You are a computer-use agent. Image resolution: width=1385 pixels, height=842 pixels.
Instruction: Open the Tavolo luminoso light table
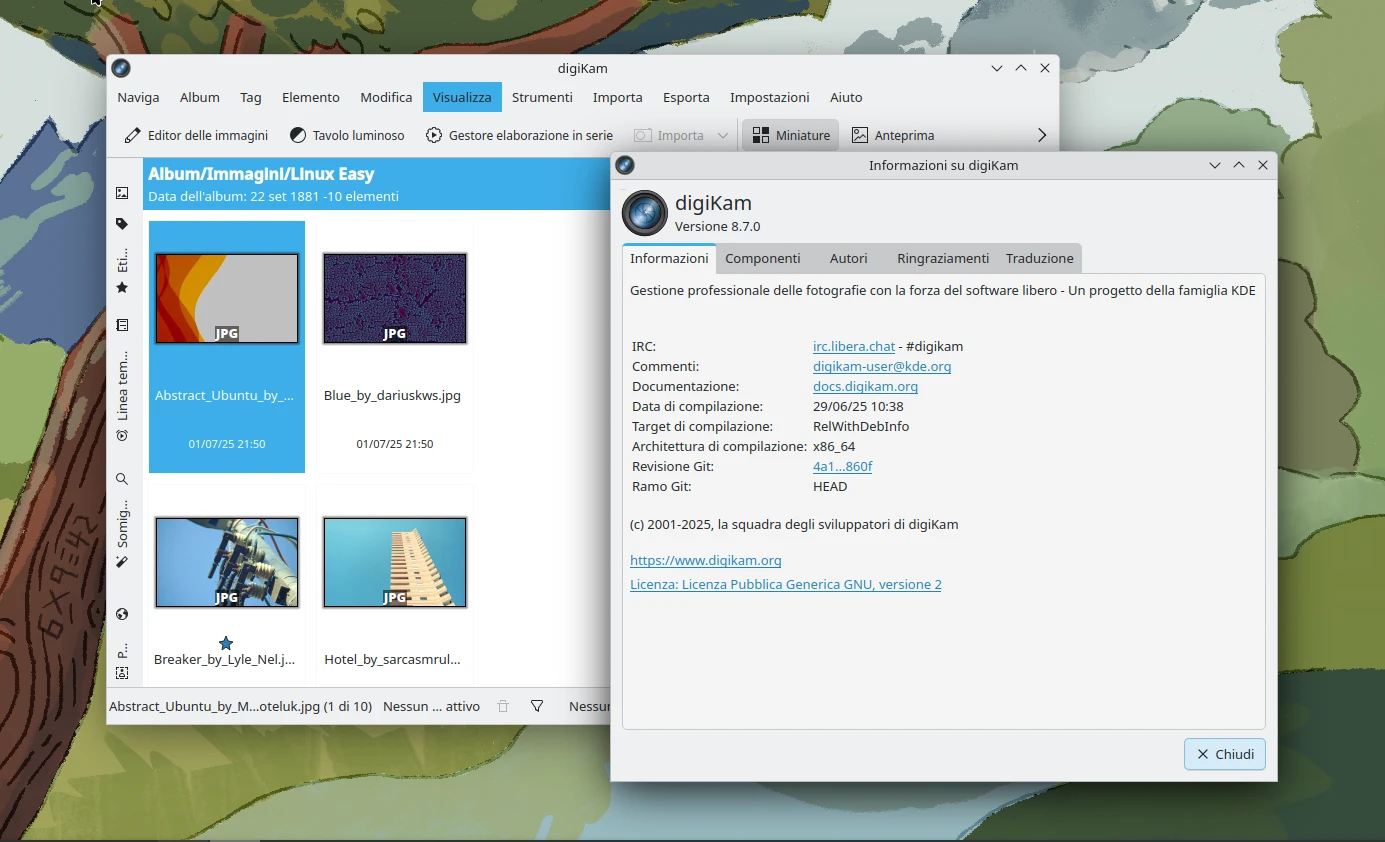[x=347, y=135]
